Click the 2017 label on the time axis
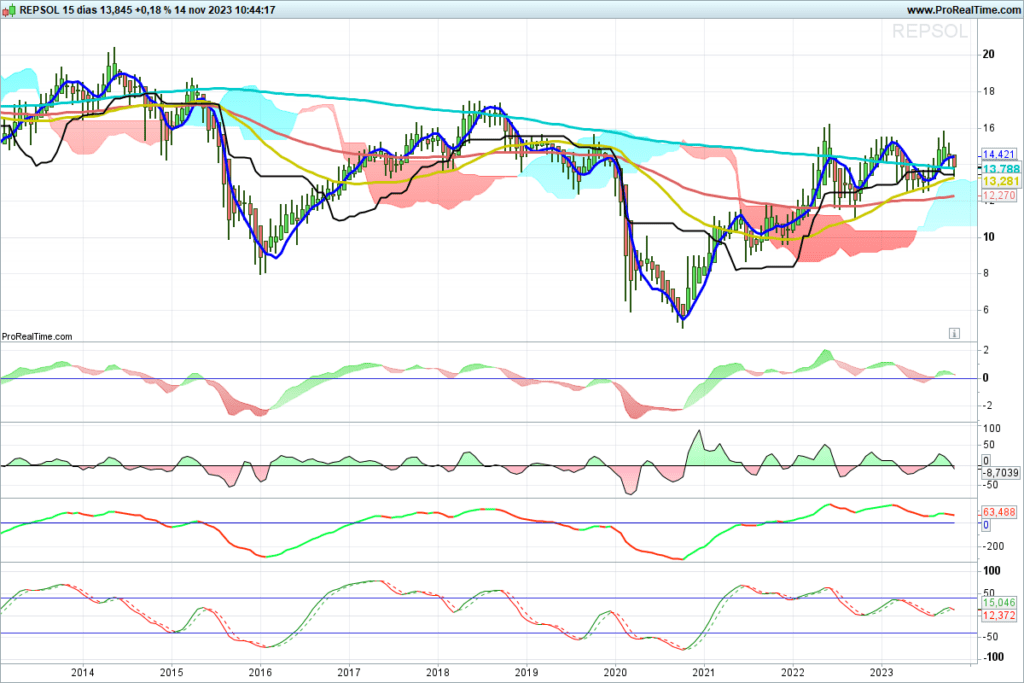 point(349,673)
